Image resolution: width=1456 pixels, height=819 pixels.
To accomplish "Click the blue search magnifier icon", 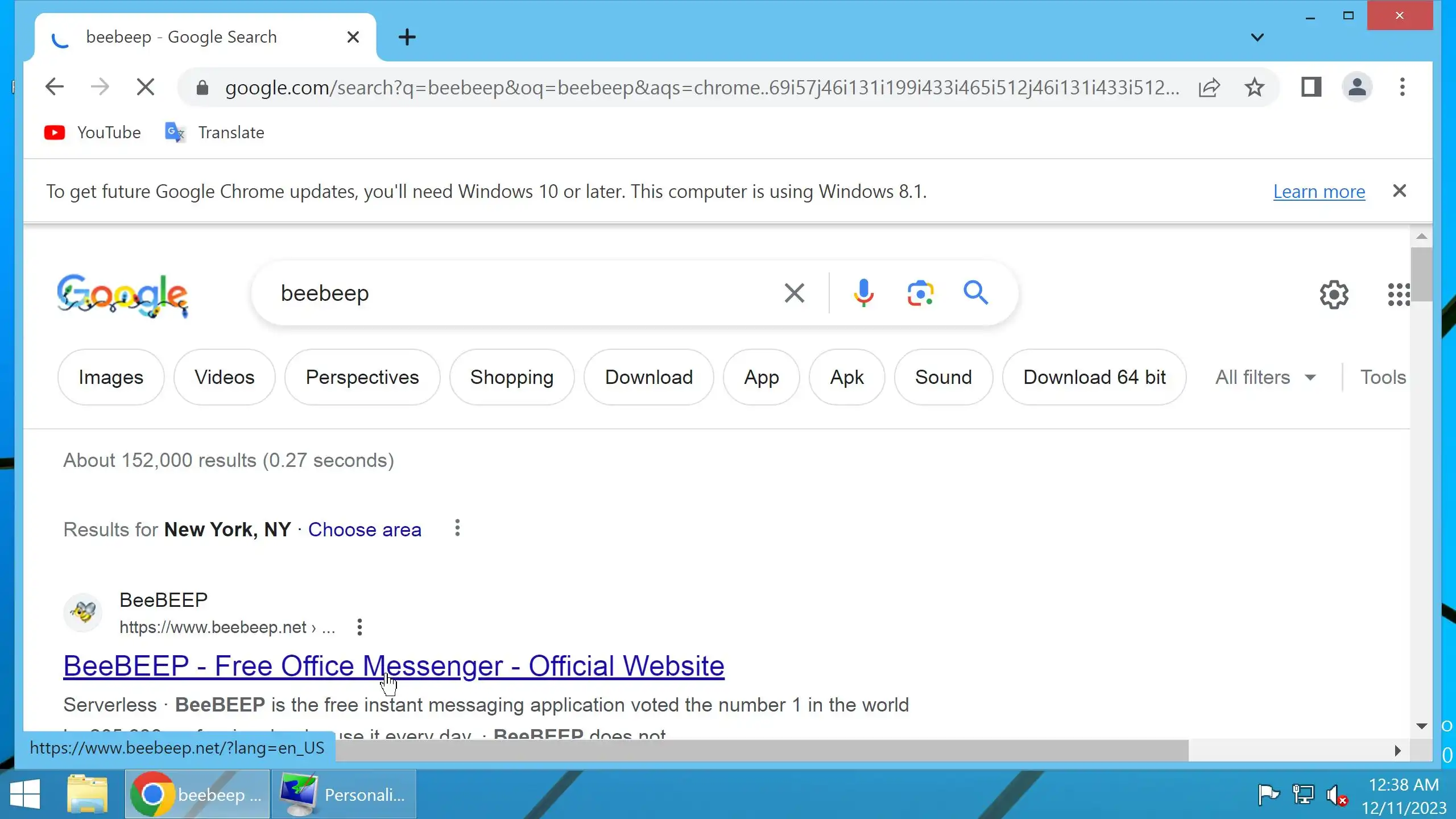I will [975, 293].
